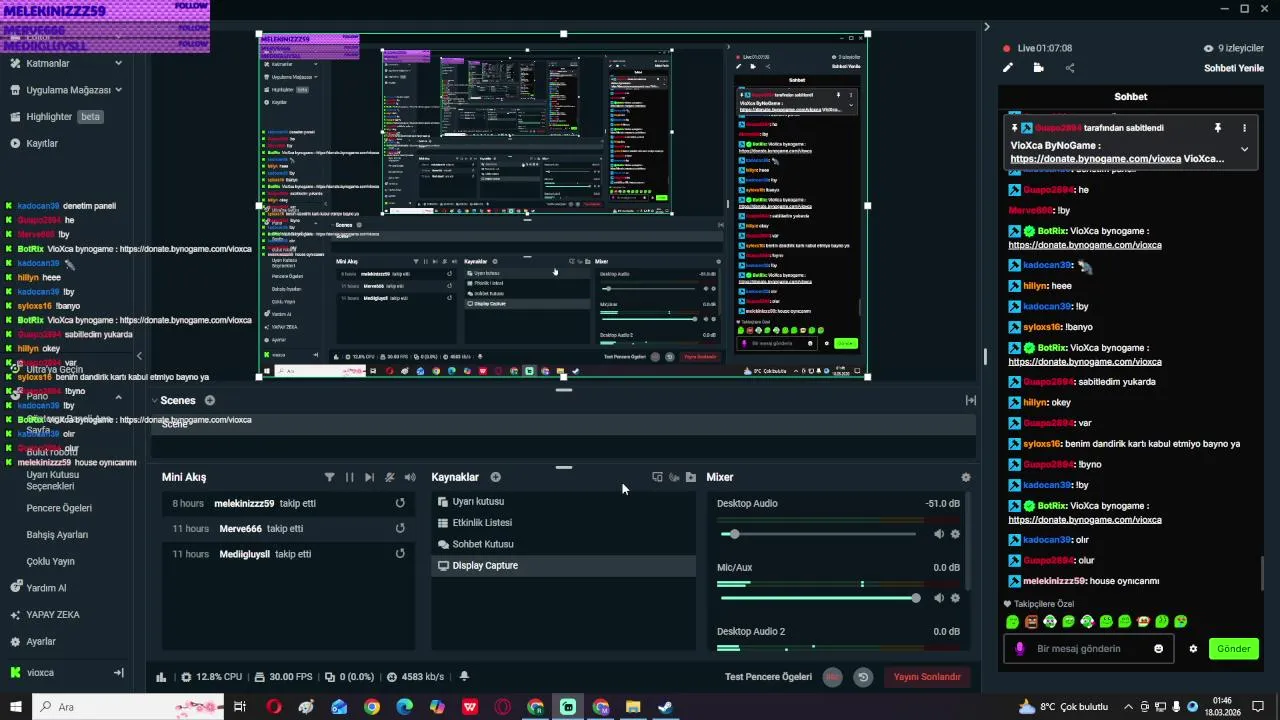The height and width of the screenshot is (720, 1280).
Task: Click Test Pencere Ögeleri
Action: [x=768, y=677]
